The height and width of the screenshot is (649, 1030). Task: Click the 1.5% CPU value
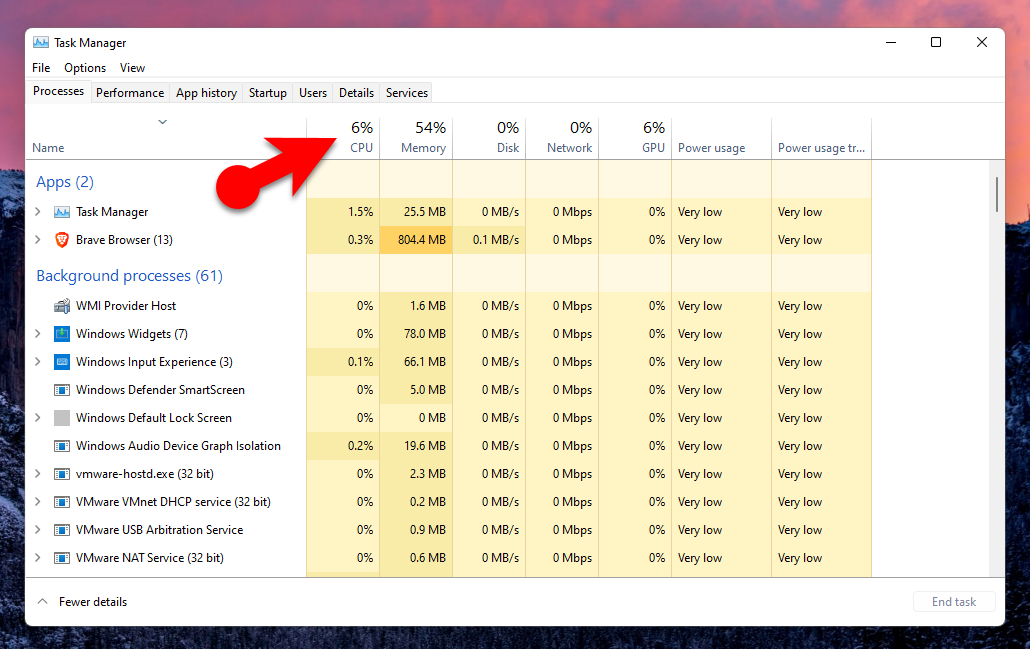pyautogui.click(x=361, y=212)
